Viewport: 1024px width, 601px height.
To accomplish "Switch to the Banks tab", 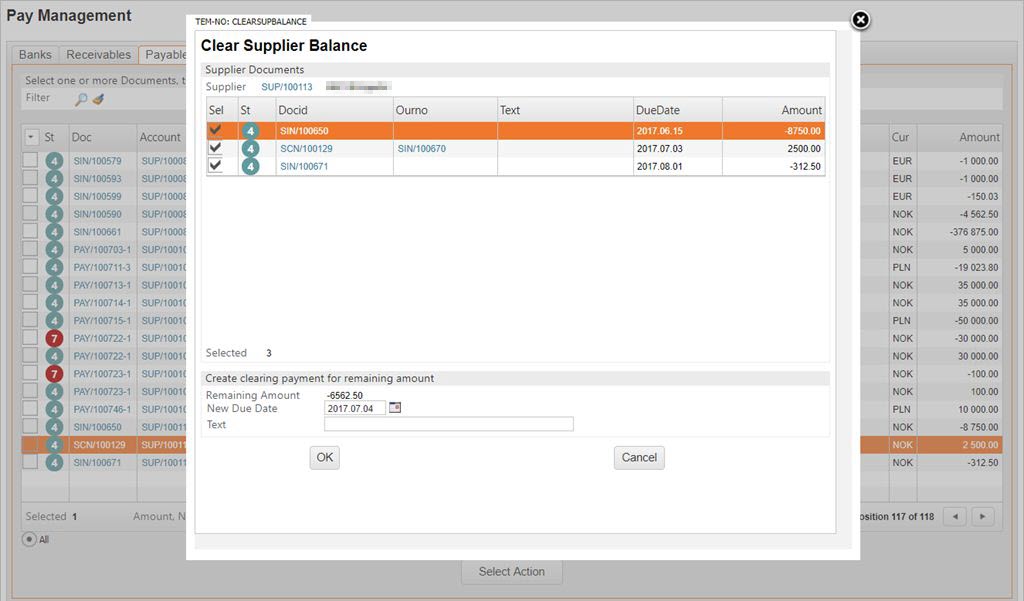I will (x=35, y=55).
